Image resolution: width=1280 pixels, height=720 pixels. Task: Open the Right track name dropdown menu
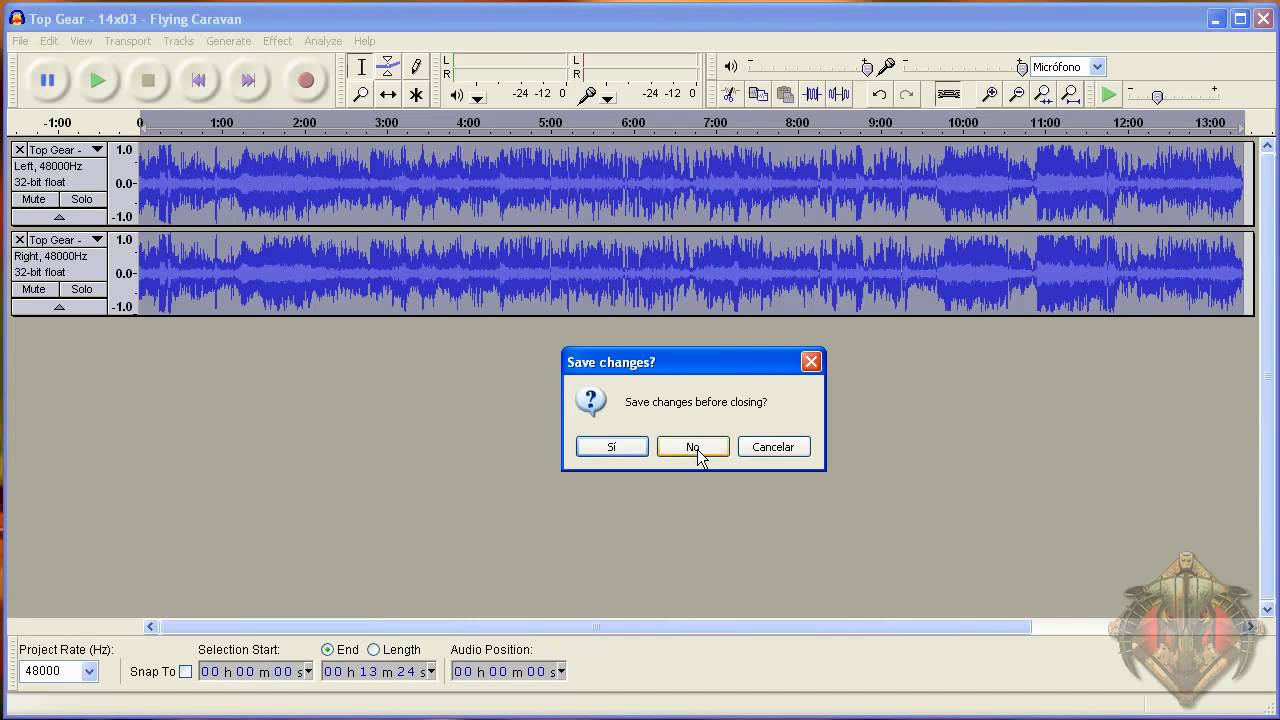click(x=97, y=240)
